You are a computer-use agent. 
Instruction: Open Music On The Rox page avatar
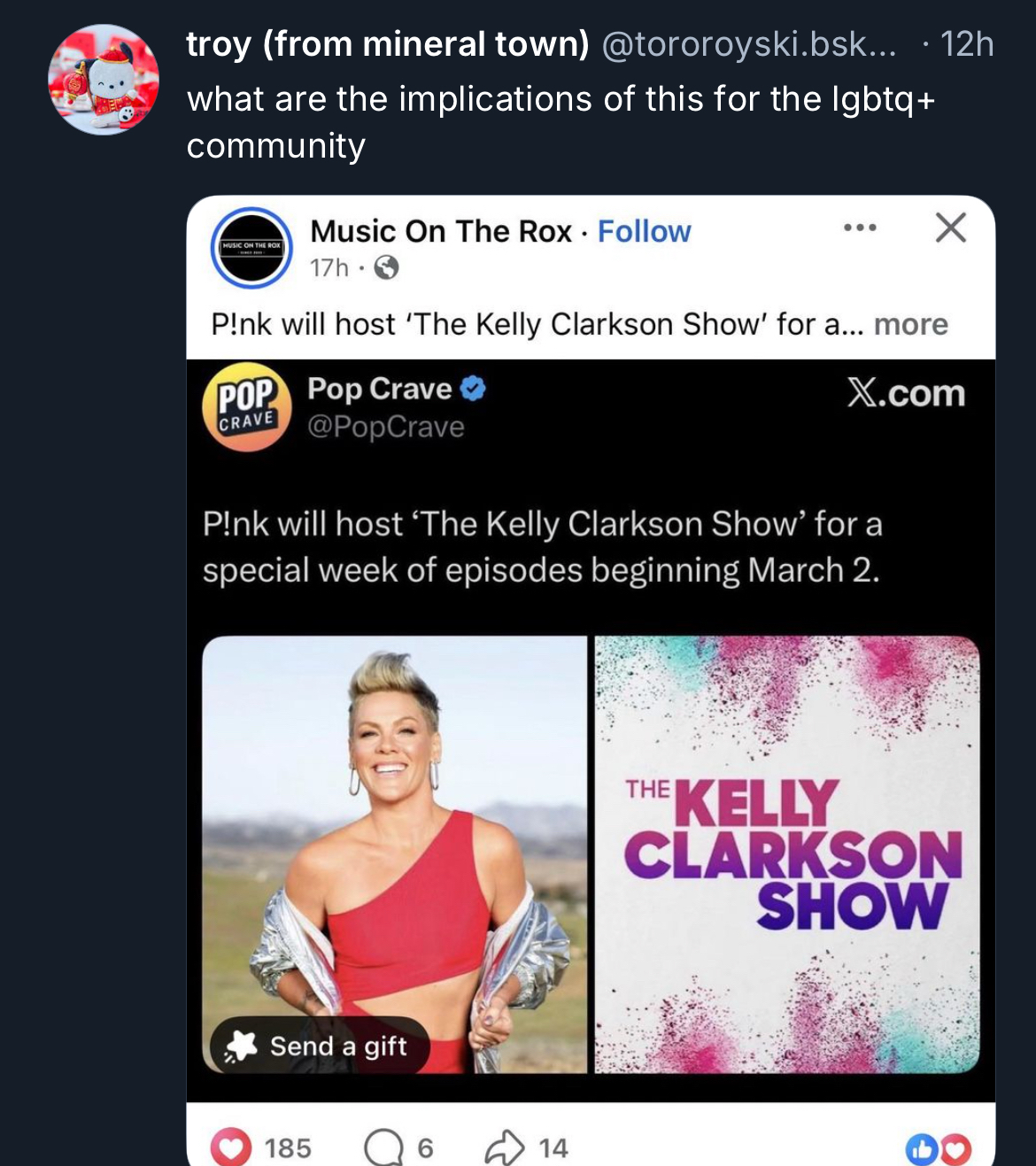coord(251,248)
